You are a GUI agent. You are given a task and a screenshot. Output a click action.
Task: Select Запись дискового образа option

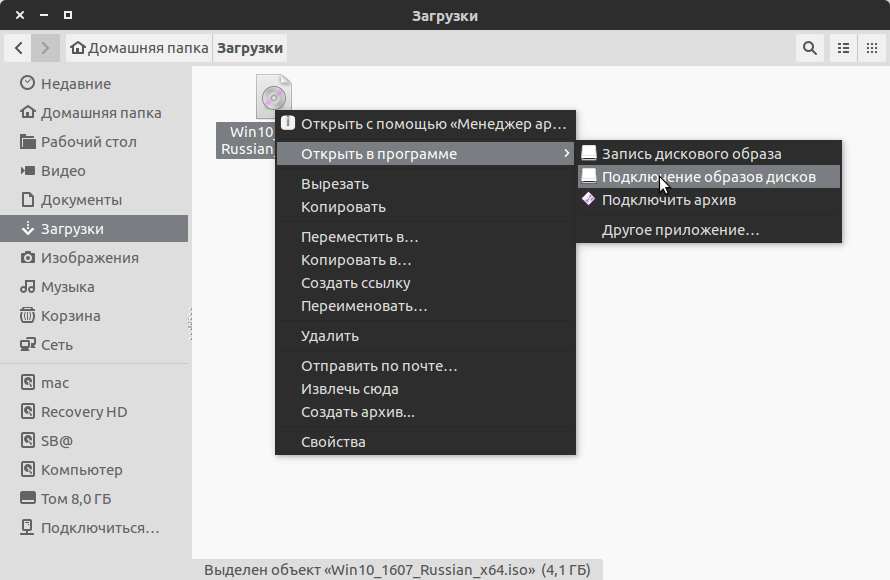pos(691,154)
